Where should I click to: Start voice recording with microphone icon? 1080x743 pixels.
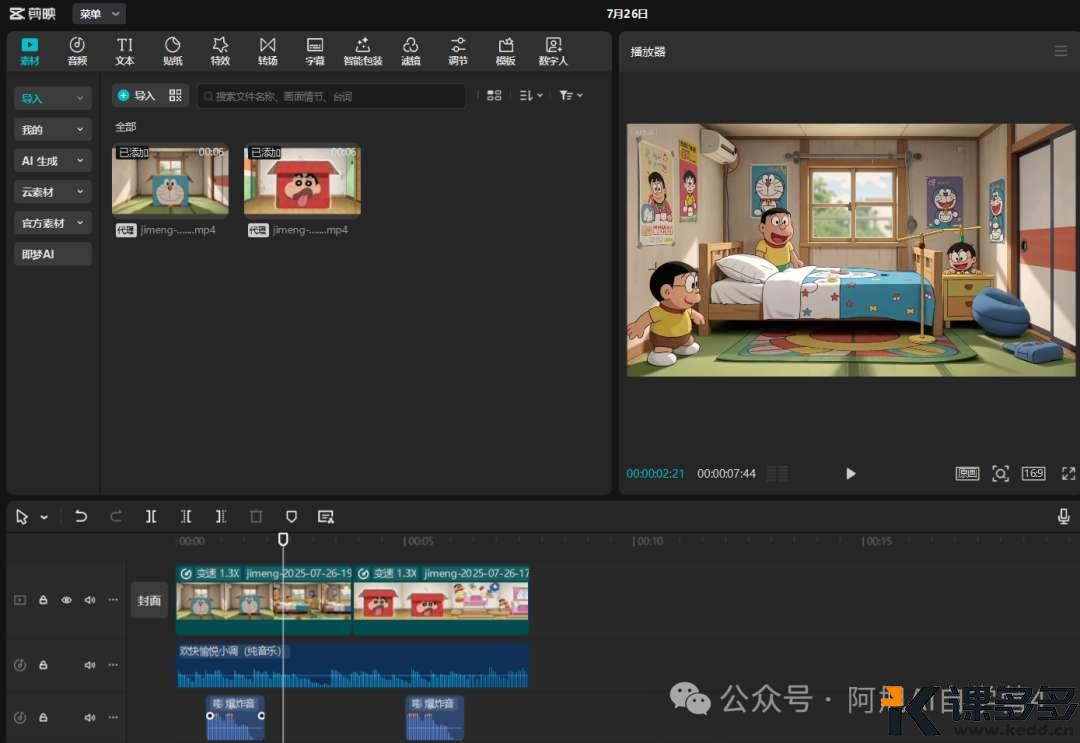tap(1063, 516)
